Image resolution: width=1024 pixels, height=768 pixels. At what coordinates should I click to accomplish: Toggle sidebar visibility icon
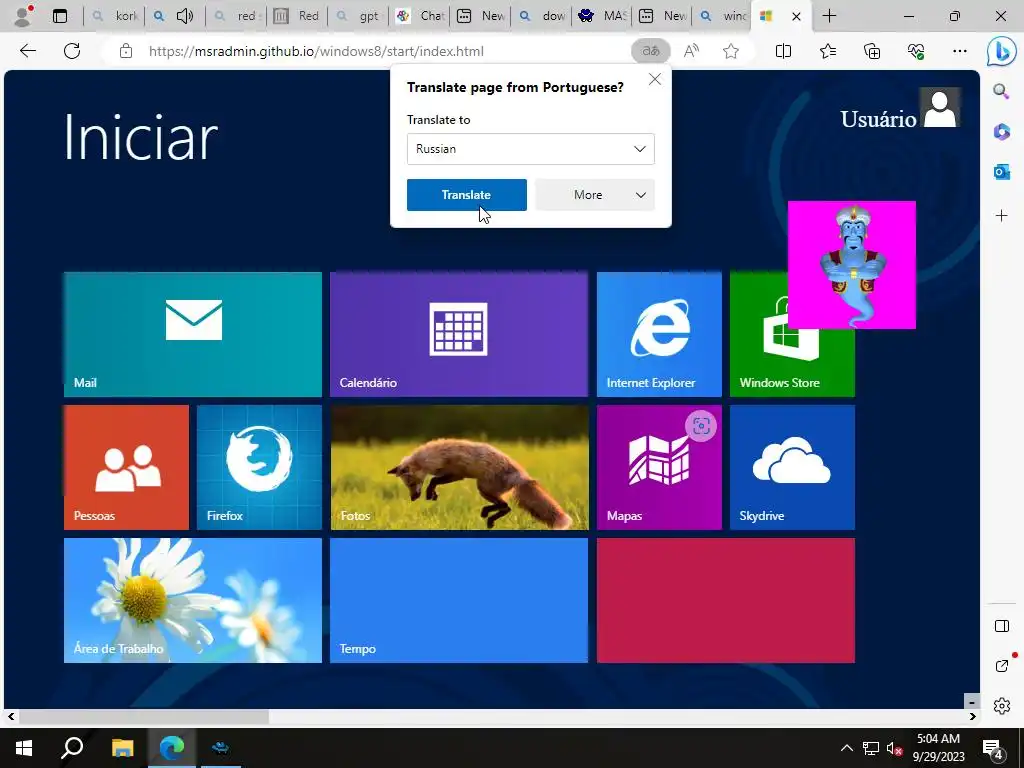(x=1002, y=626)
